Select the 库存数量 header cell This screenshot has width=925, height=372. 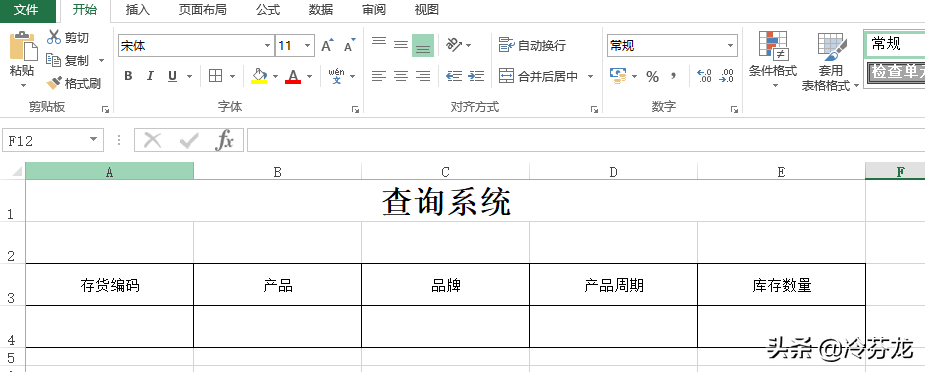click(x=782, y=285)
